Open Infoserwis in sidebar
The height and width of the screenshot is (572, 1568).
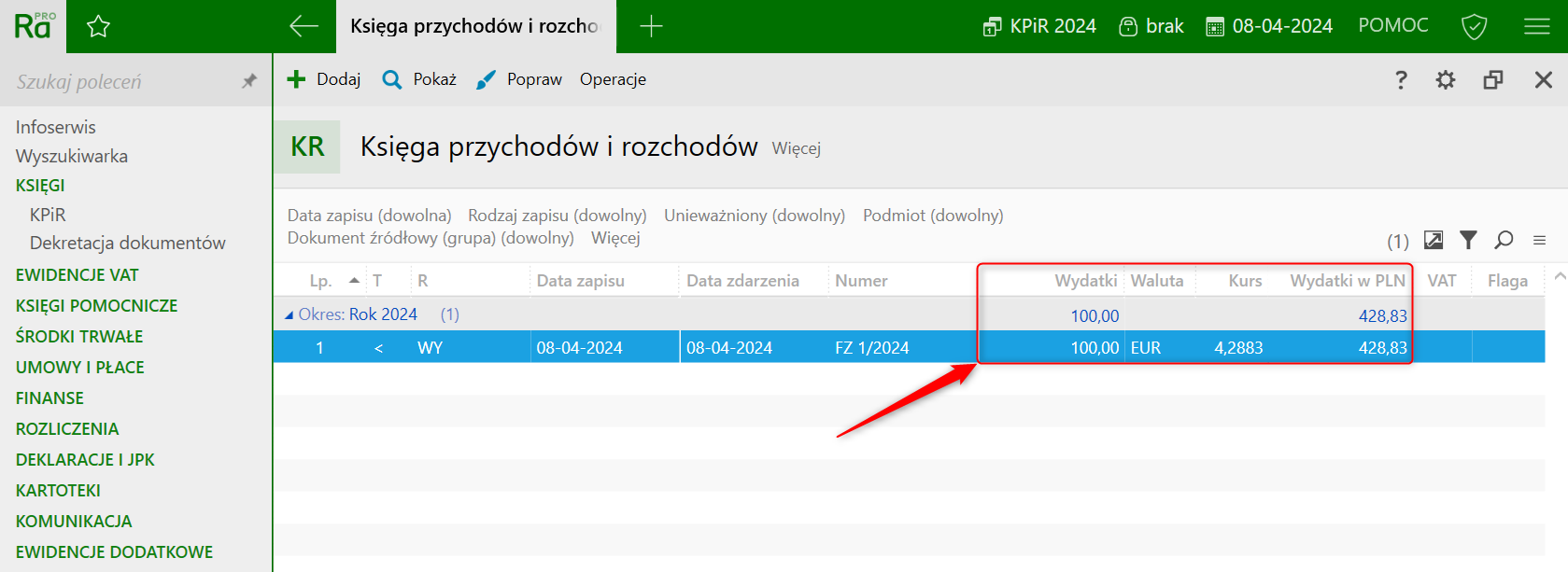pos(55,127)
